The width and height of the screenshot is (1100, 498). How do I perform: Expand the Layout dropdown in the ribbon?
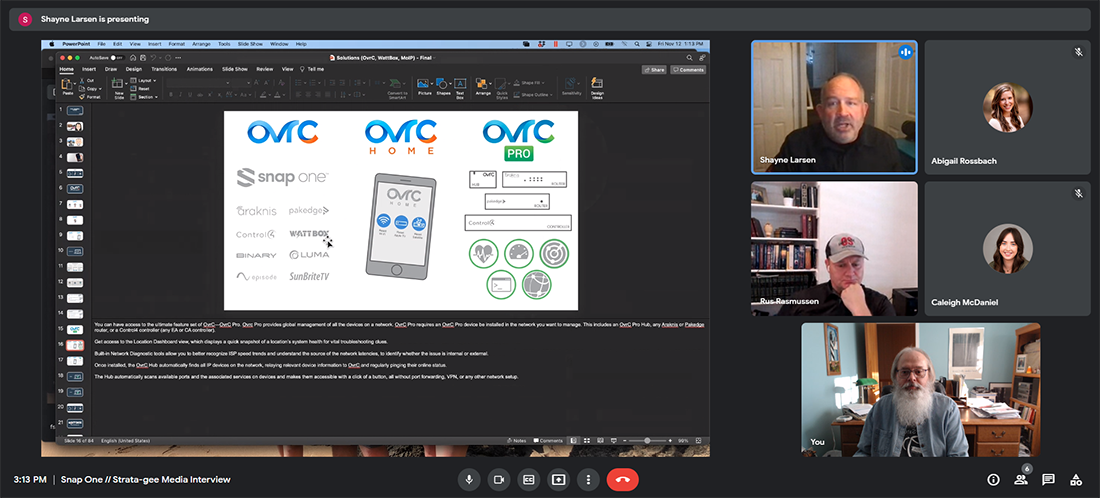pos(142,81)
